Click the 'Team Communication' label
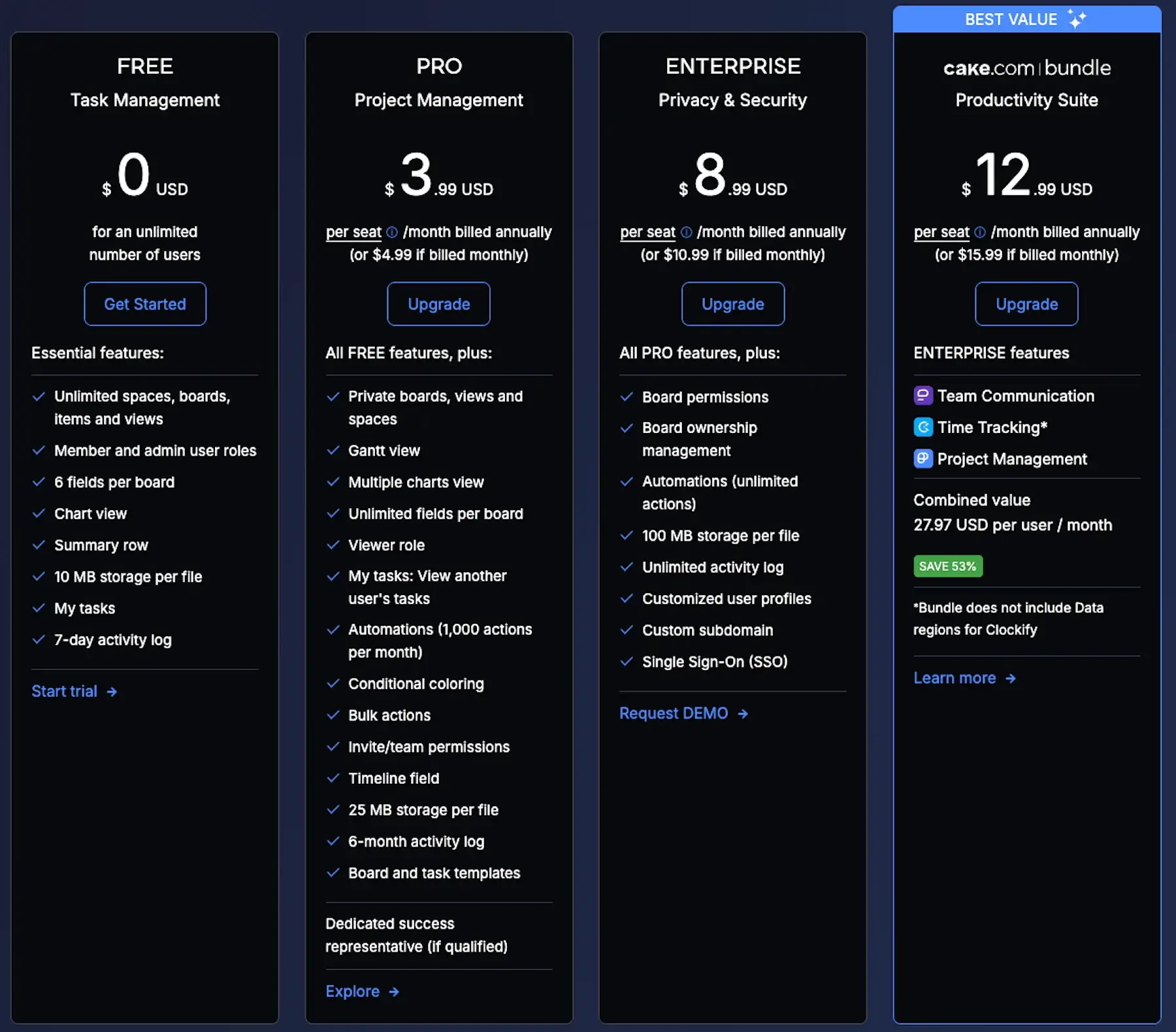 pos(1016,396)
